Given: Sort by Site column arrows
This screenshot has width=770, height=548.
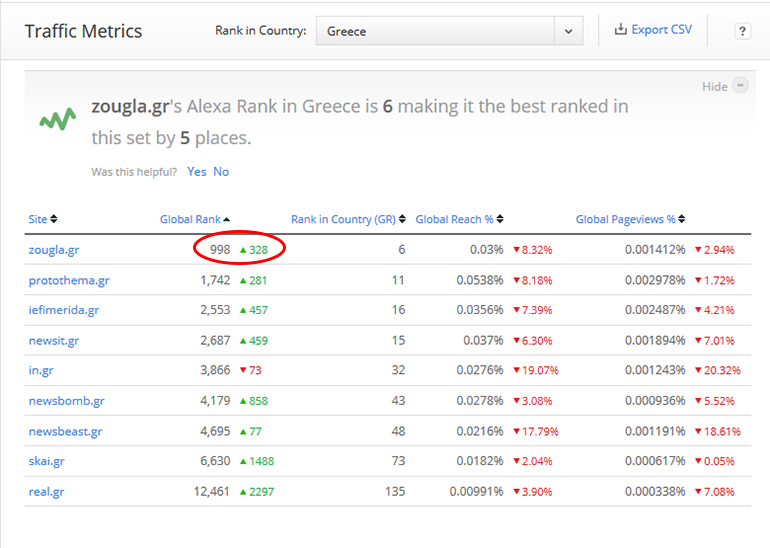Looking at the screenshot, I should 54,219.
